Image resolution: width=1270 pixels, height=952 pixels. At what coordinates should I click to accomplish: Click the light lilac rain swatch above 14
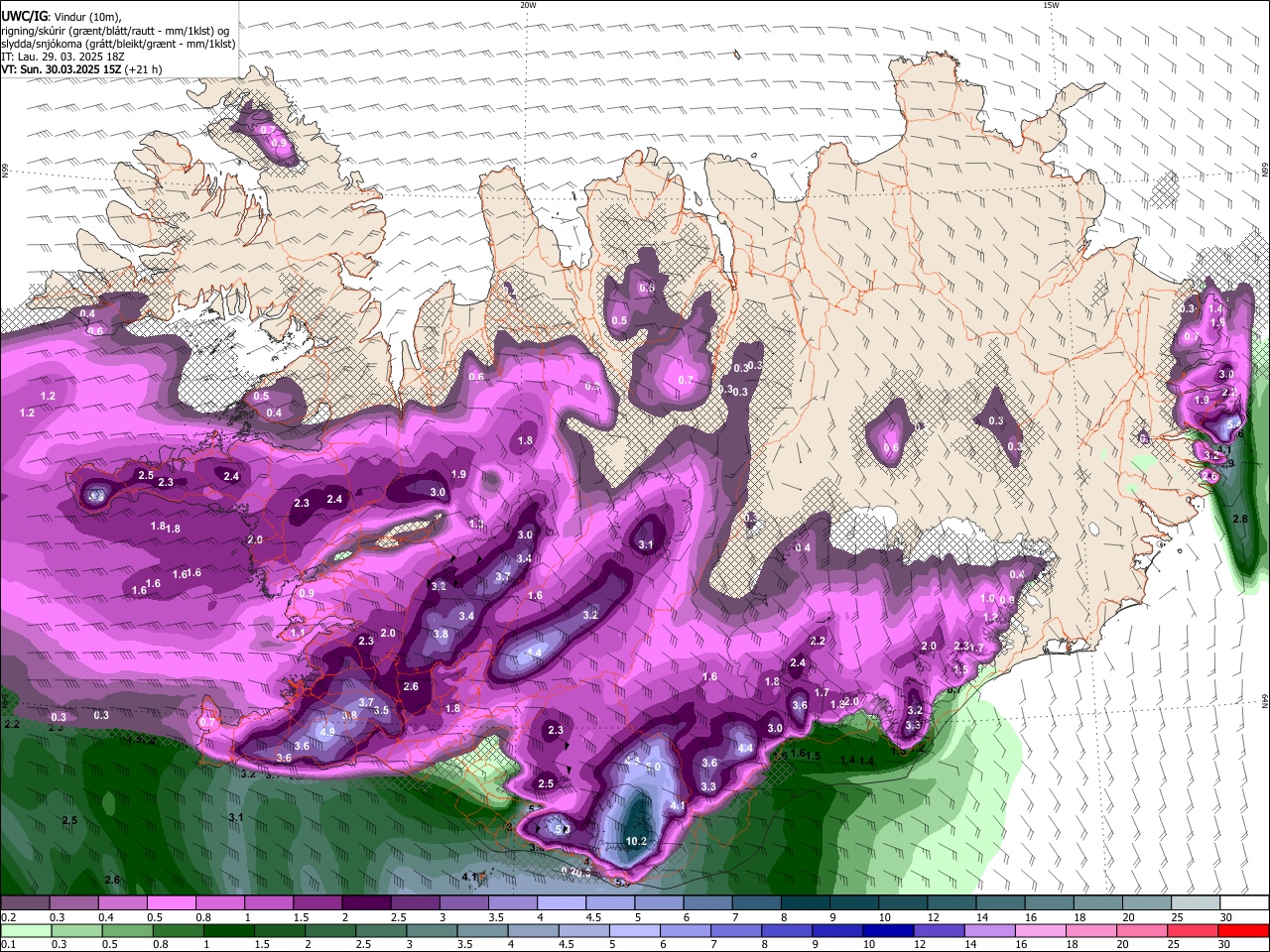[x=990, y=930]
